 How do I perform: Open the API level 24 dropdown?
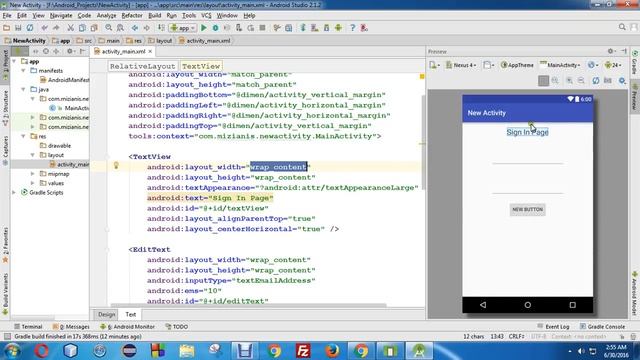[613, 65]
